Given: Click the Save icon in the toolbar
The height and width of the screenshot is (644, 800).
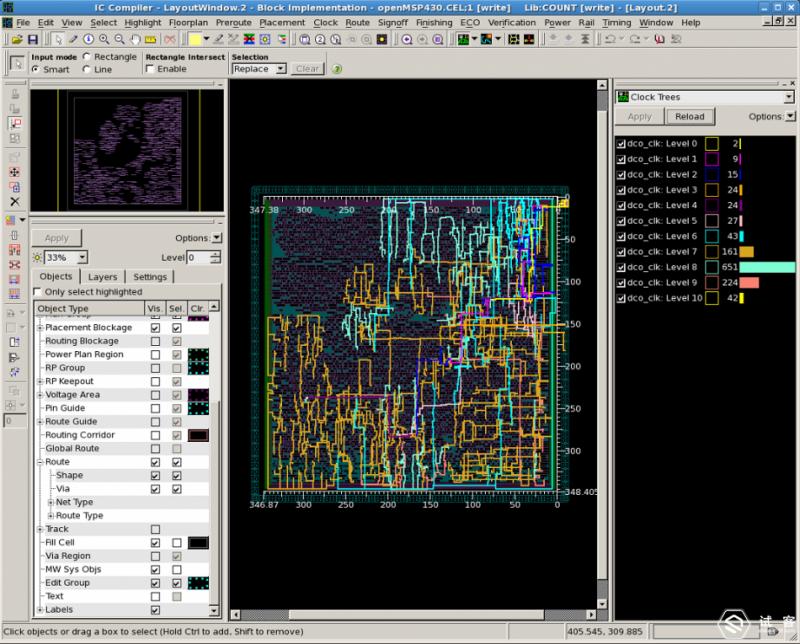Looking at the screenshot, I should coord(32,39).
